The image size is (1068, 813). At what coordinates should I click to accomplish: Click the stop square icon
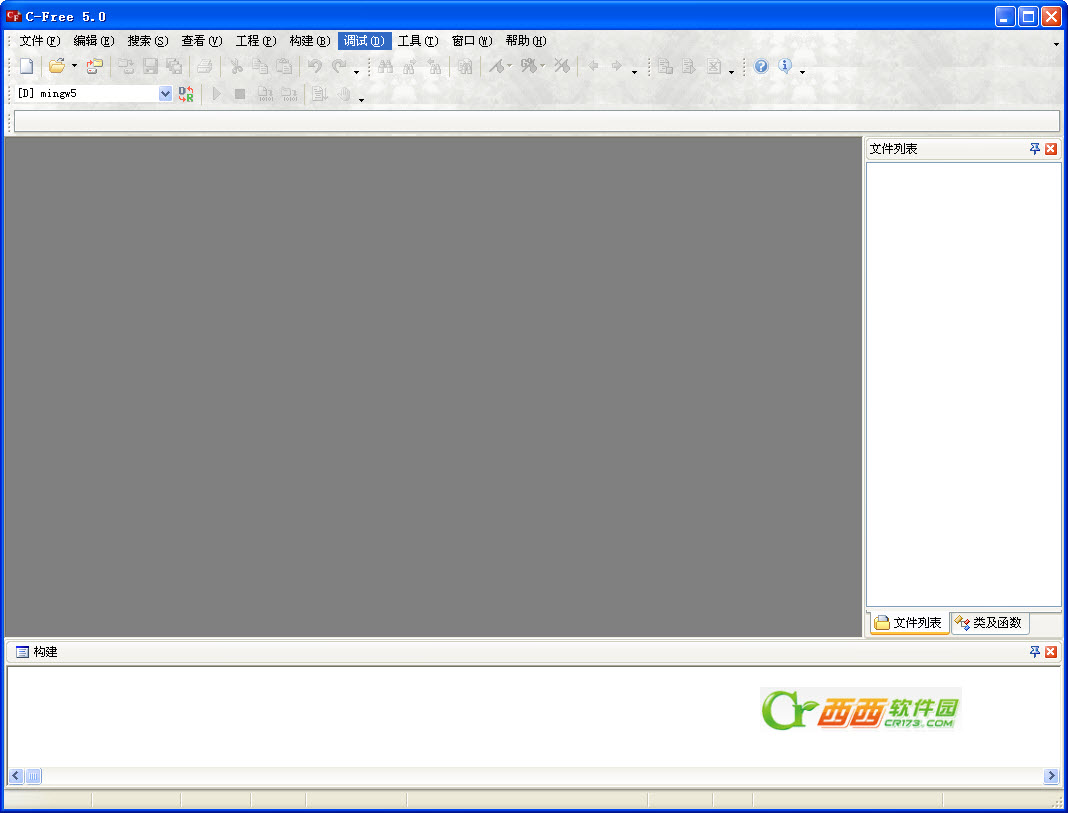(x=240, y=94)
